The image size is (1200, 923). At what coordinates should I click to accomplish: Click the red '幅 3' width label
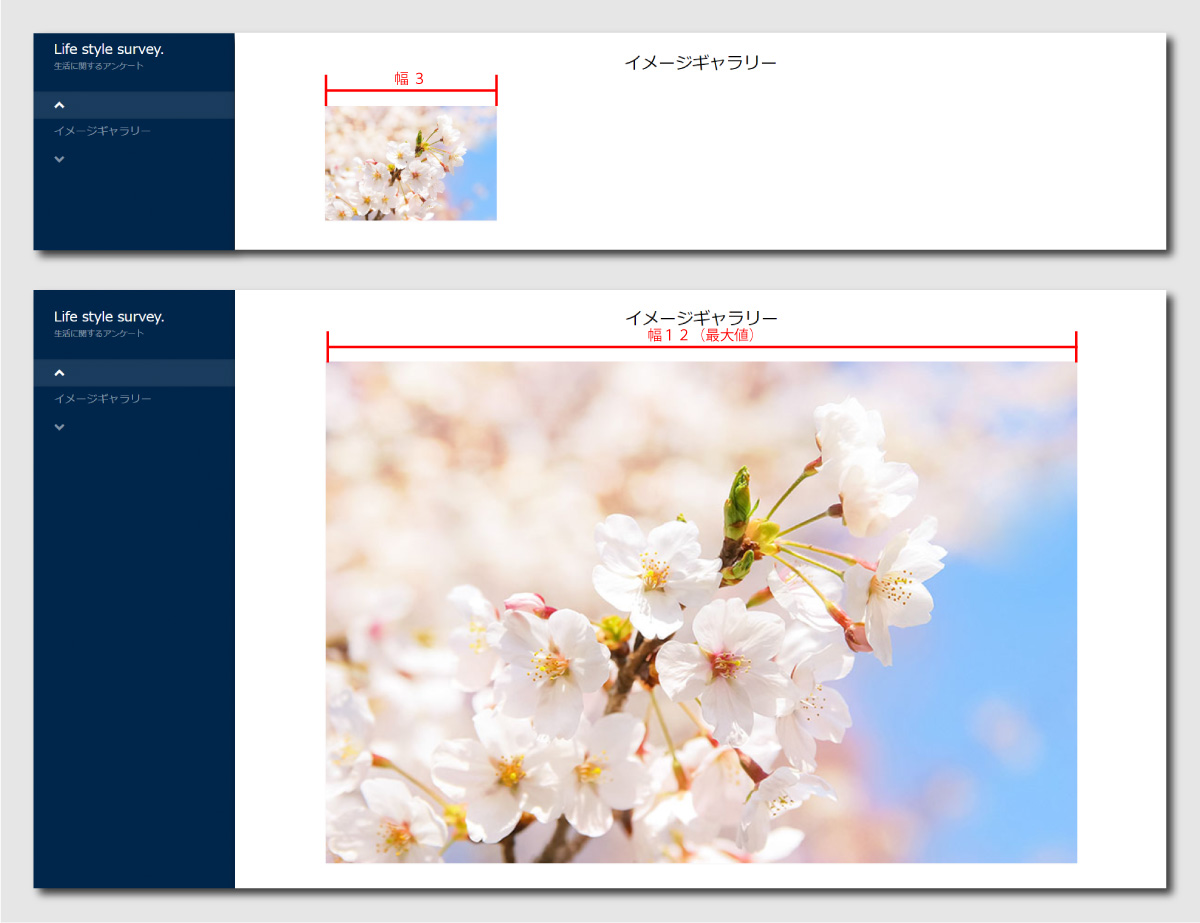point(409,78)
